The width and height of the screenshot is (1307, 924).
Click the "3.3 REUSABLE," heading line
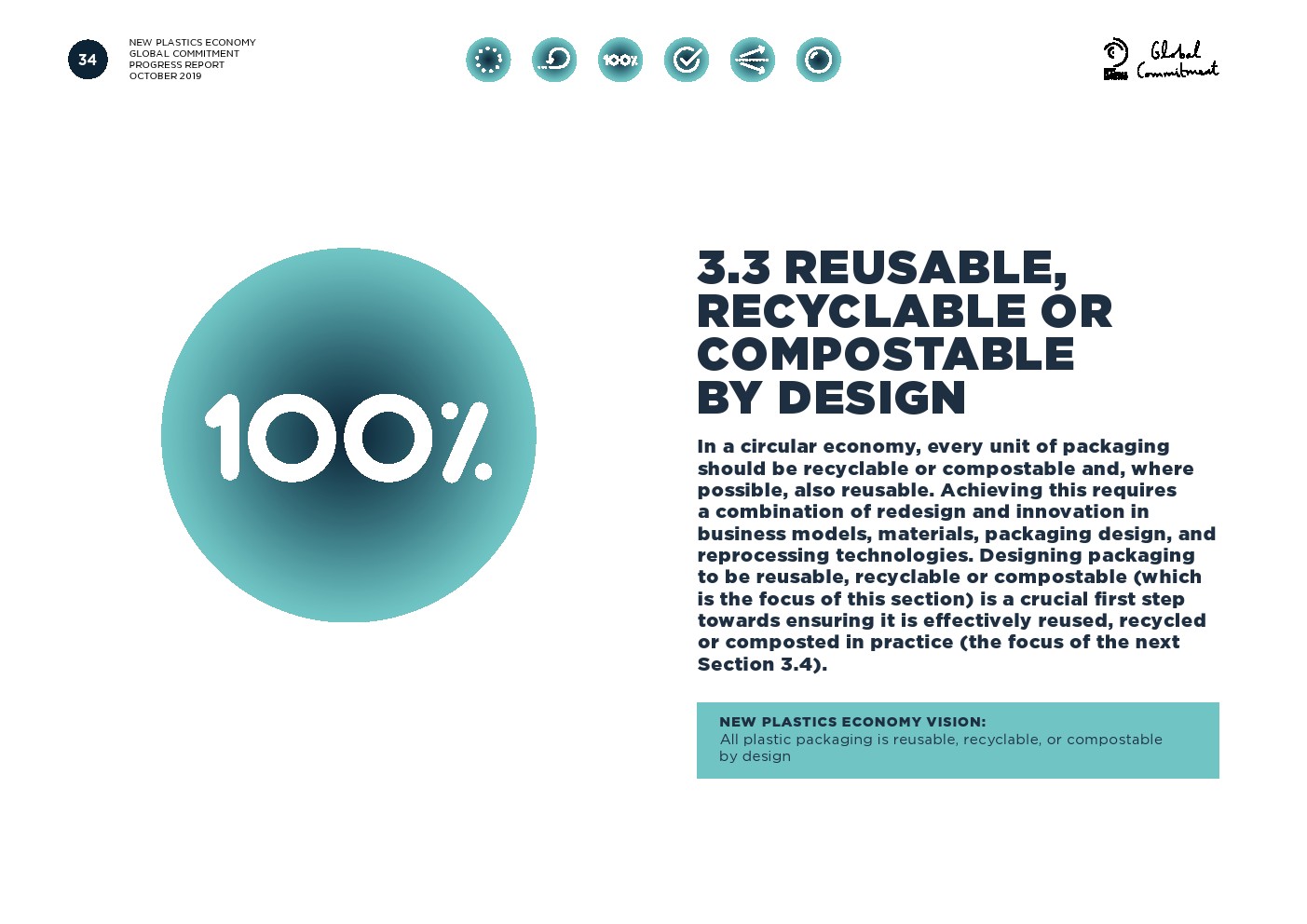pos(881,268)
